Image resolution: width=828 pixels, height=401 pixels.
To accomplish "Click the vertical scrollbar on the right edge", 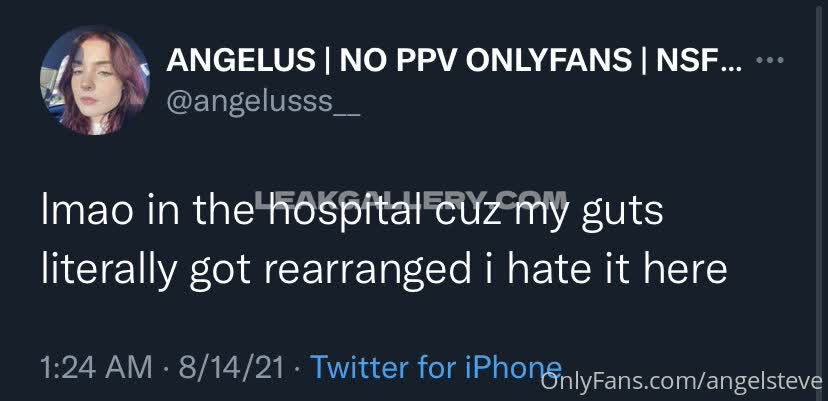I will click(x=819, y=201).
